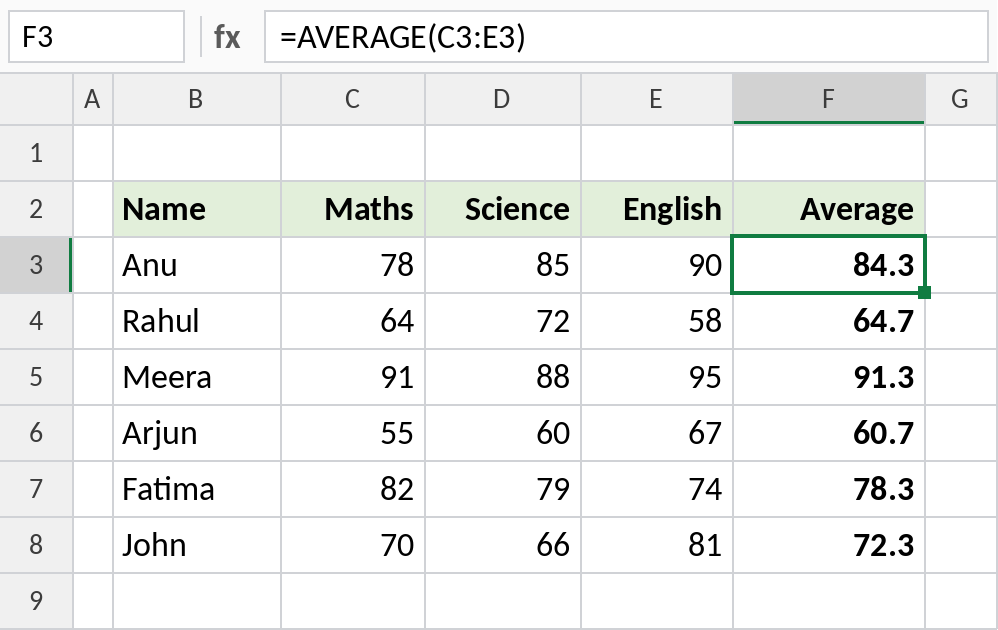Click the Name Box showing F3
The width and height of the screenshot is (998, 630).
[96, 37]
